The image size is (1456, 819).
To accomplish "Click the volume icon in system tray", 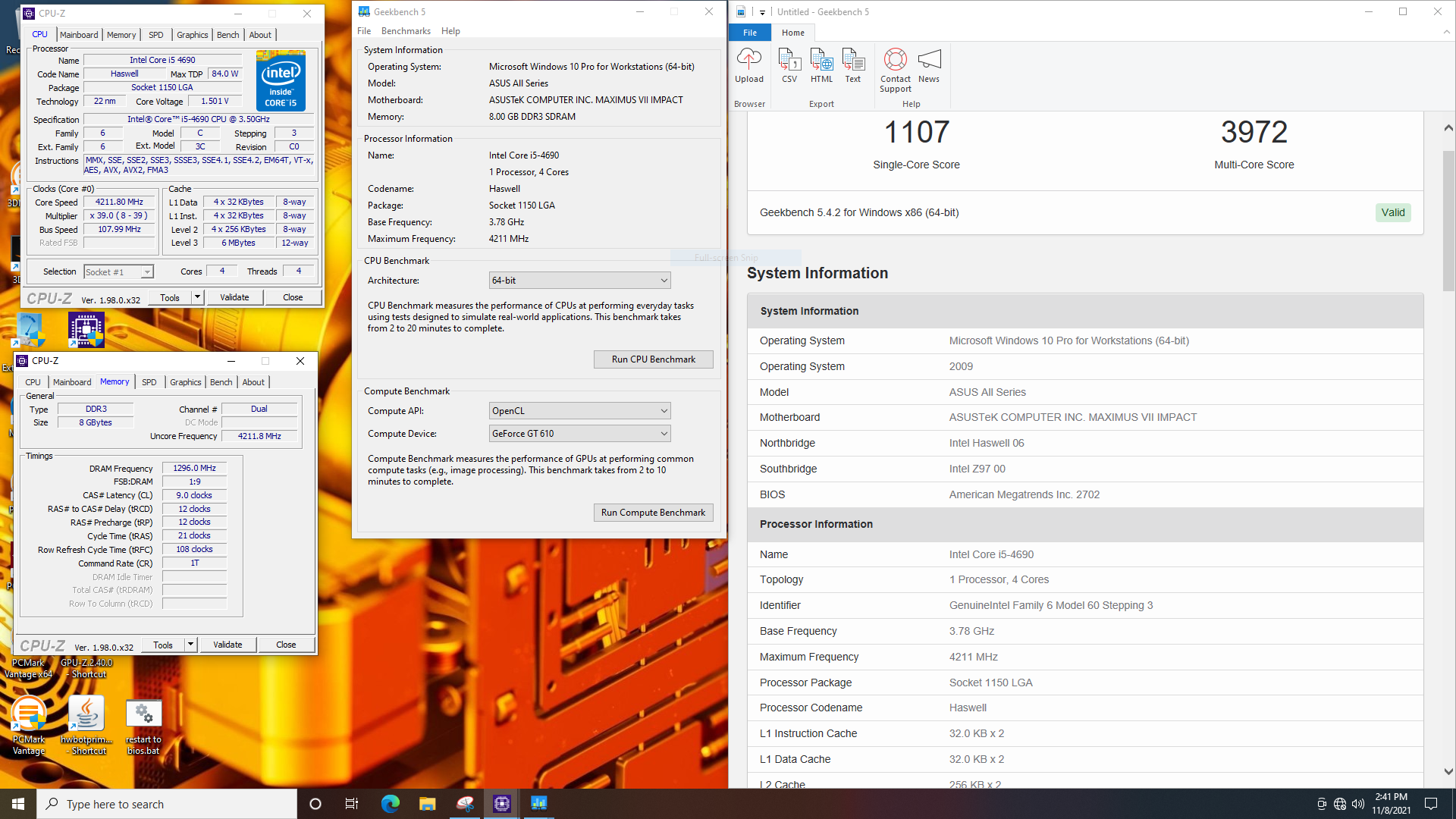I will [1357, 804].
